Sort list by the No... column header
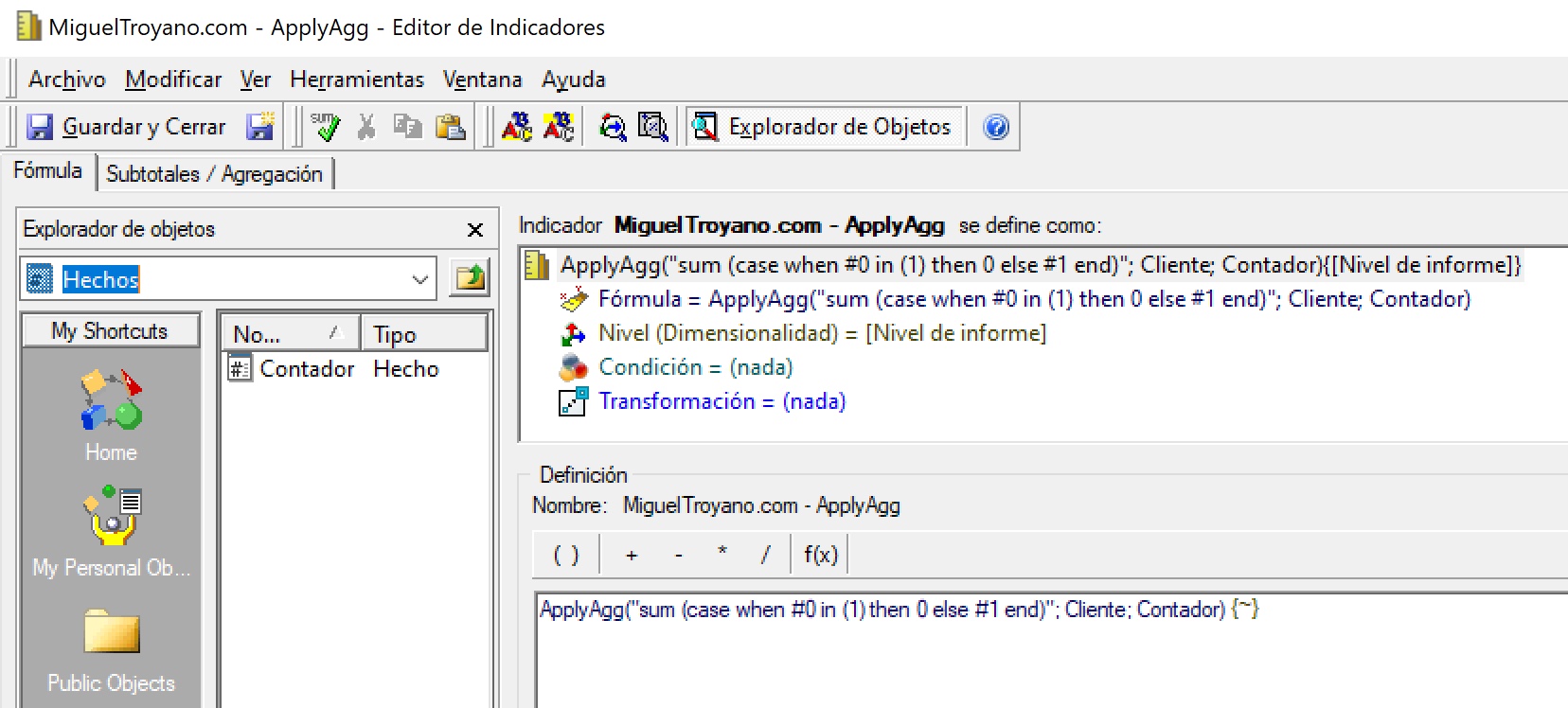 click(290, 334)
